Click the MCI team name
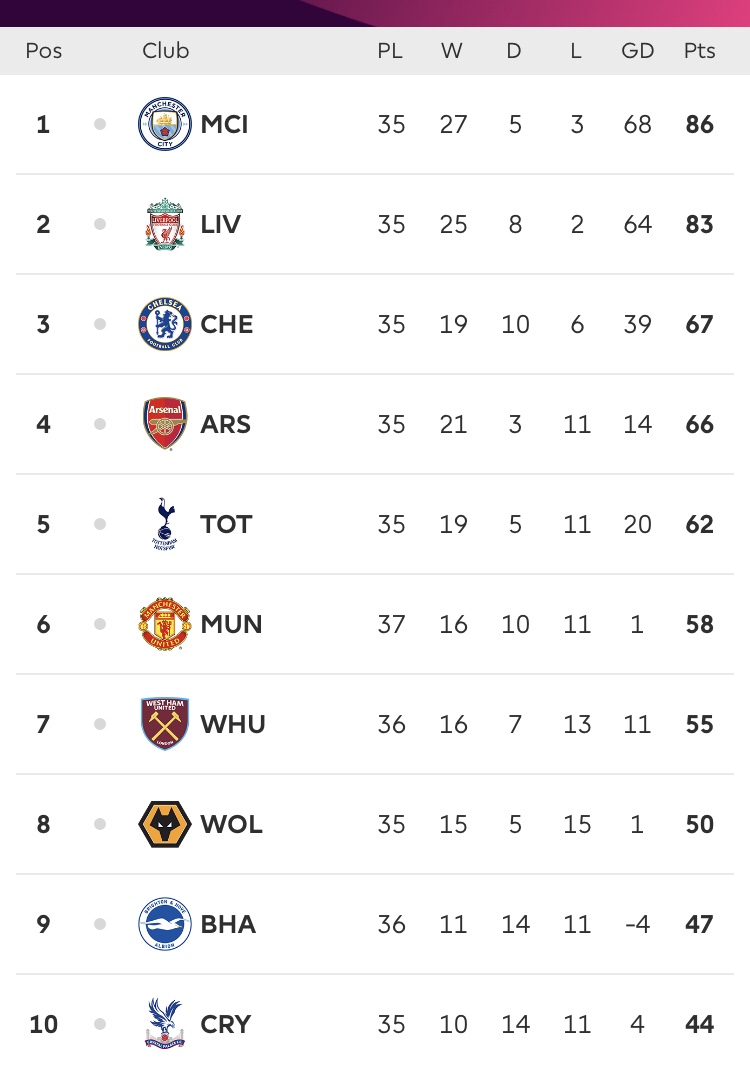750x1070 pixels. (224, 125)
